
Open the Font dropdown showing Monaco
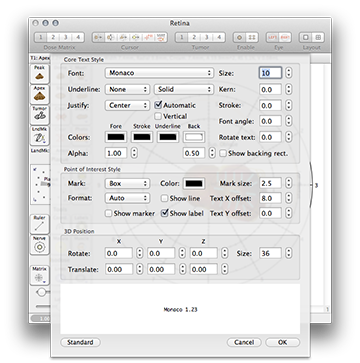[x=159, y=73]
